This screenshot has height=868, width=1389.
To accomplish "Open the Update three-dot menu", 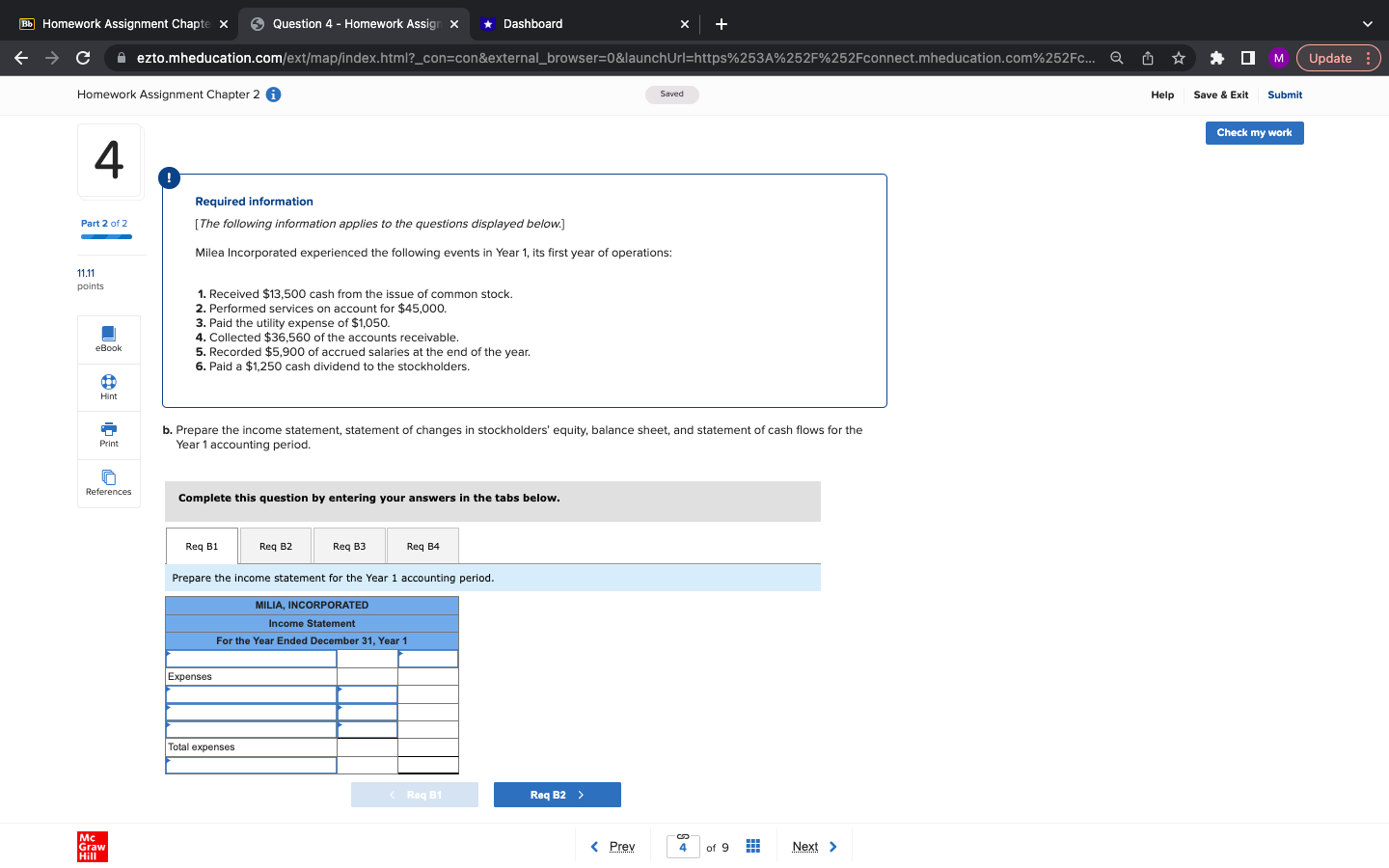I will coord(1369,58).
